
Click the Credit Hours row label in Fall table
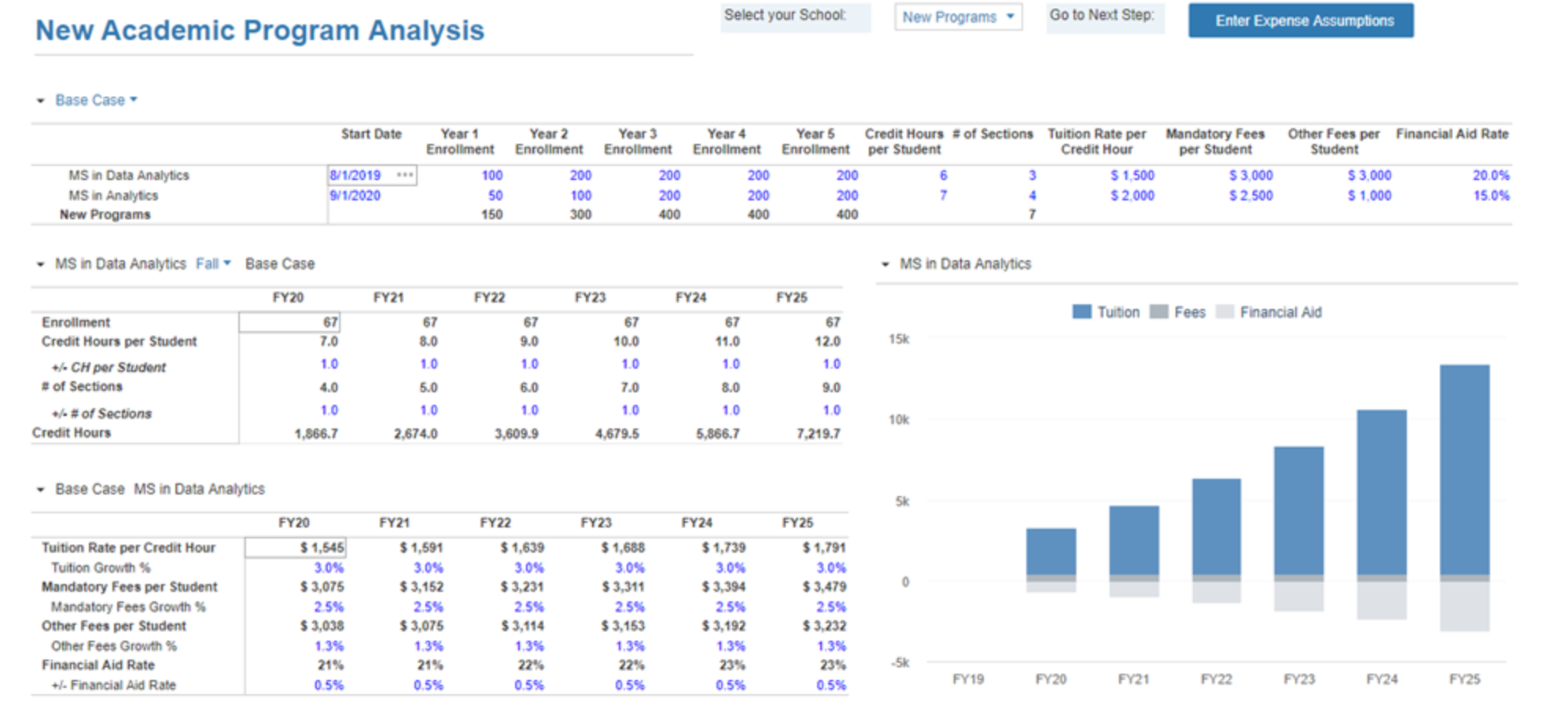[x=72, y=432]
